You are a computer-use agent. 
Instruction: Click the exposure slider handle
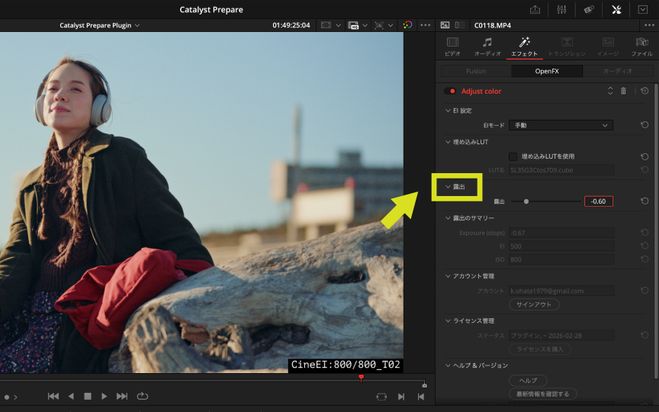pos(527,201)
